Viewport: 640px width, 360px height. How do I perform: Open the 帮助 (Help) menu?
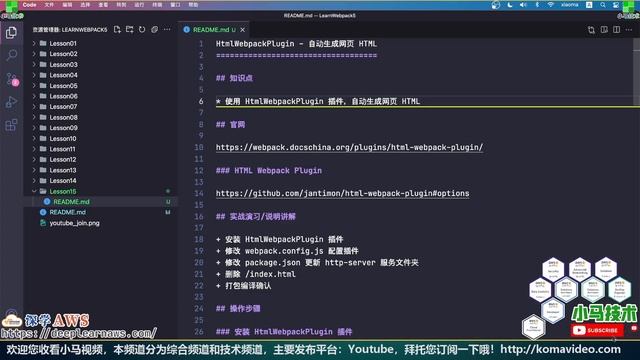(193, 5)
